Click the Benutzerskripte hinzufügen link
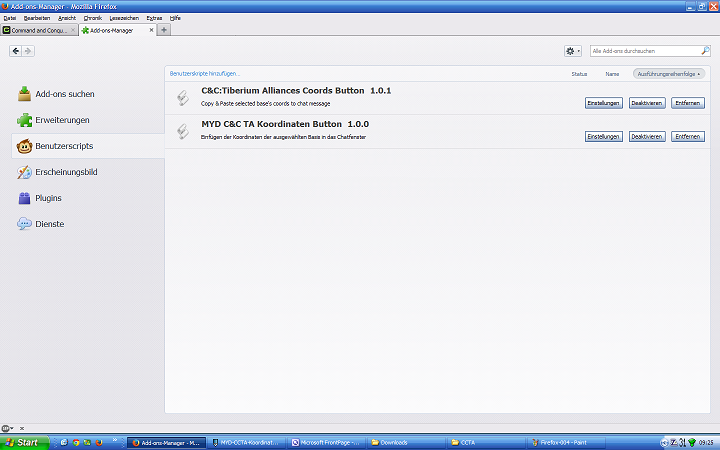The height and width of the screenshot is (450, 720). [205, 73]
